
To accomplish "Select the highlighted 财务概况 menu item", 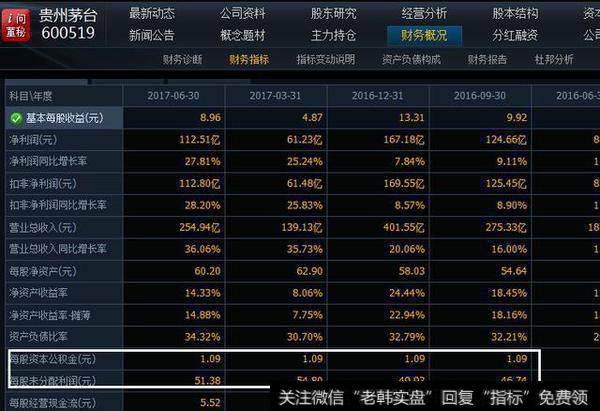I will (x=424, y=36).
